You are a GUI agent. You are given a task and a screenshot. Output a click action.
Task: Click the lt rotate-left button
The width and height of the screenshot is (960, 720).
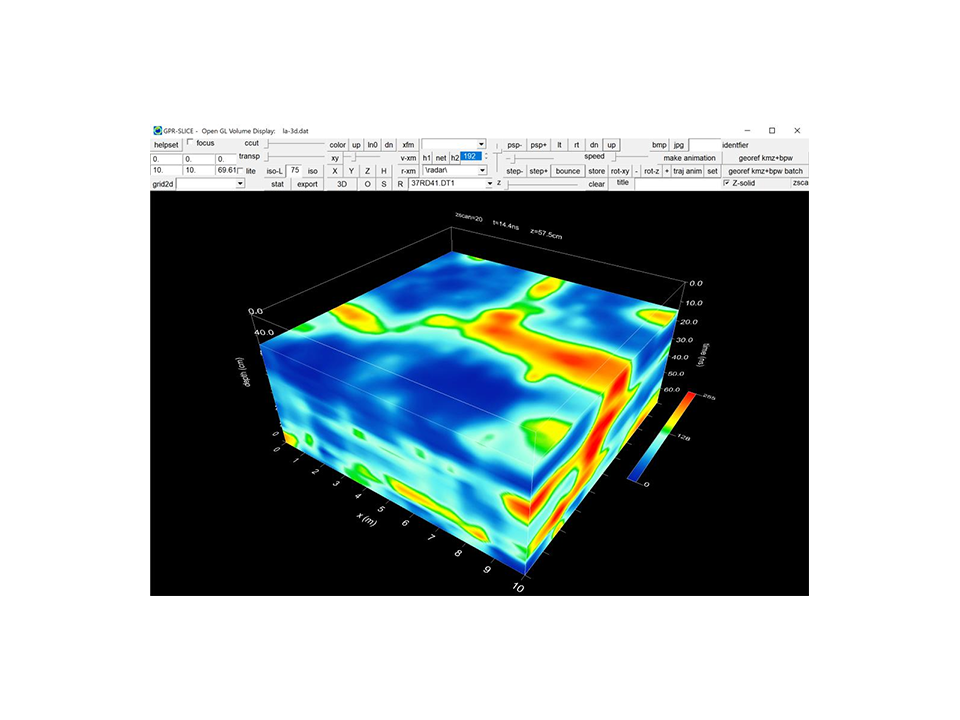(x=560, y=145)
